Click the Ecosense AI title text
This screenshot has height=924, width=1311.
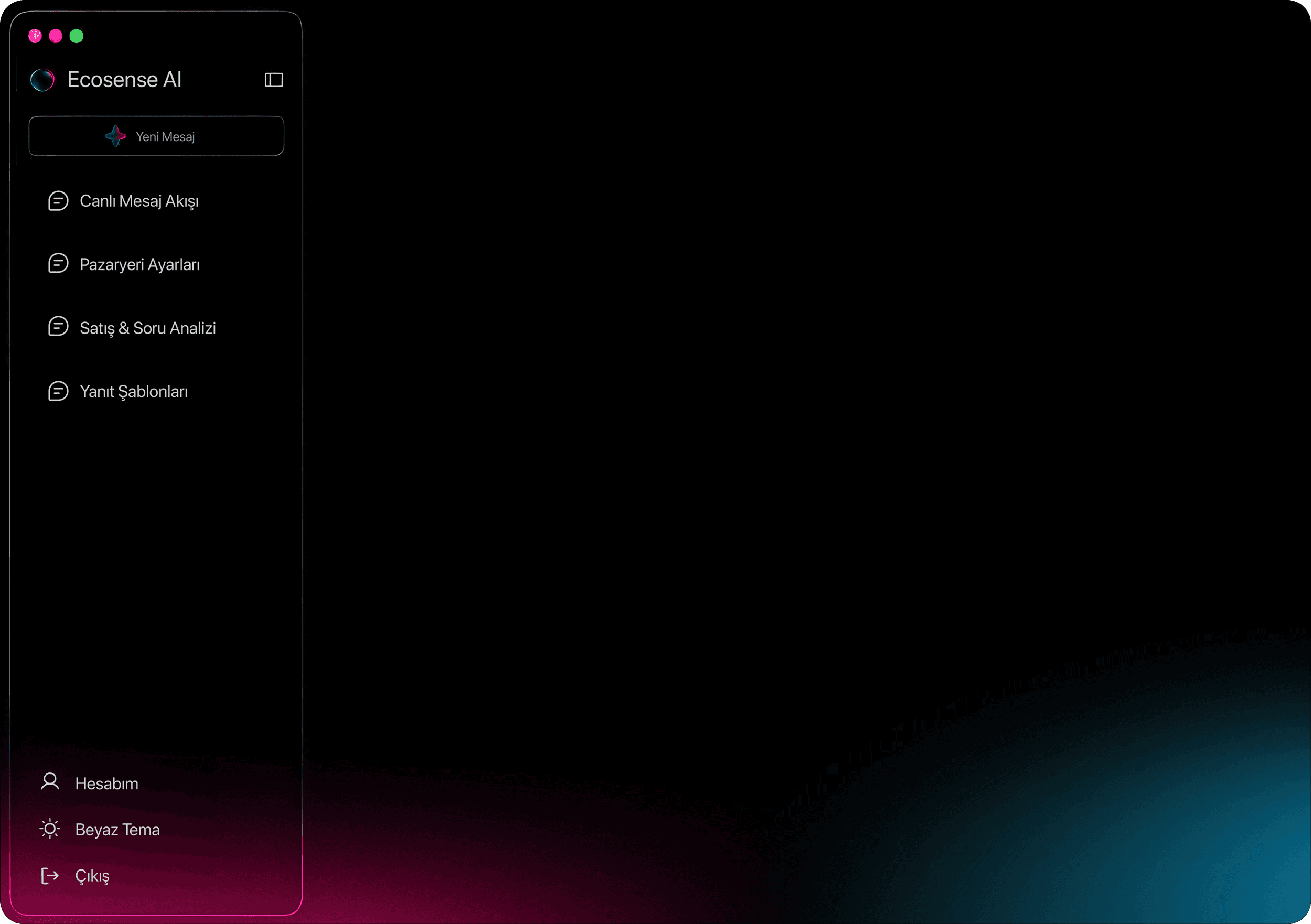[x=124, y=80]
